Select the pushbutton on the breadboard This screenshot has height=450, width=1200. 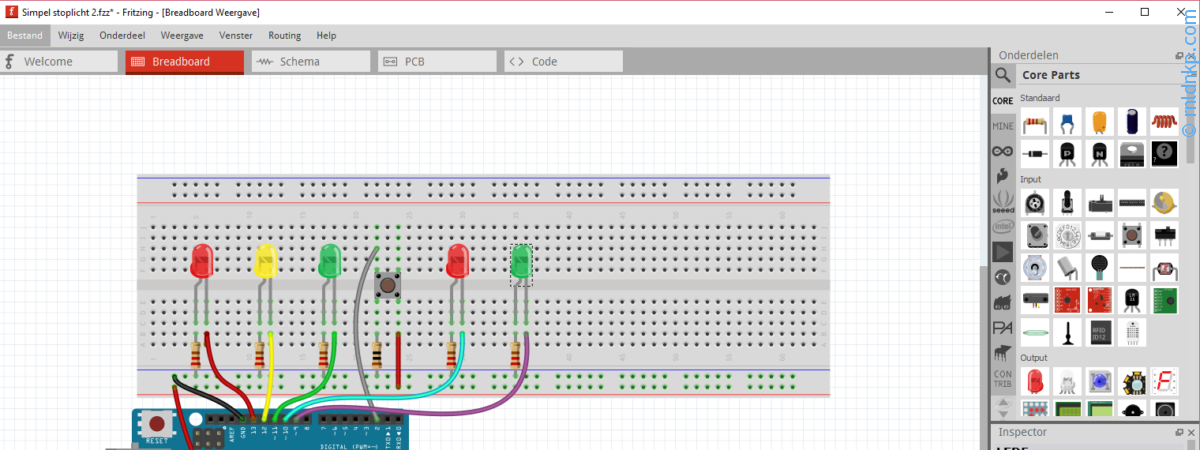click(387, 287)
